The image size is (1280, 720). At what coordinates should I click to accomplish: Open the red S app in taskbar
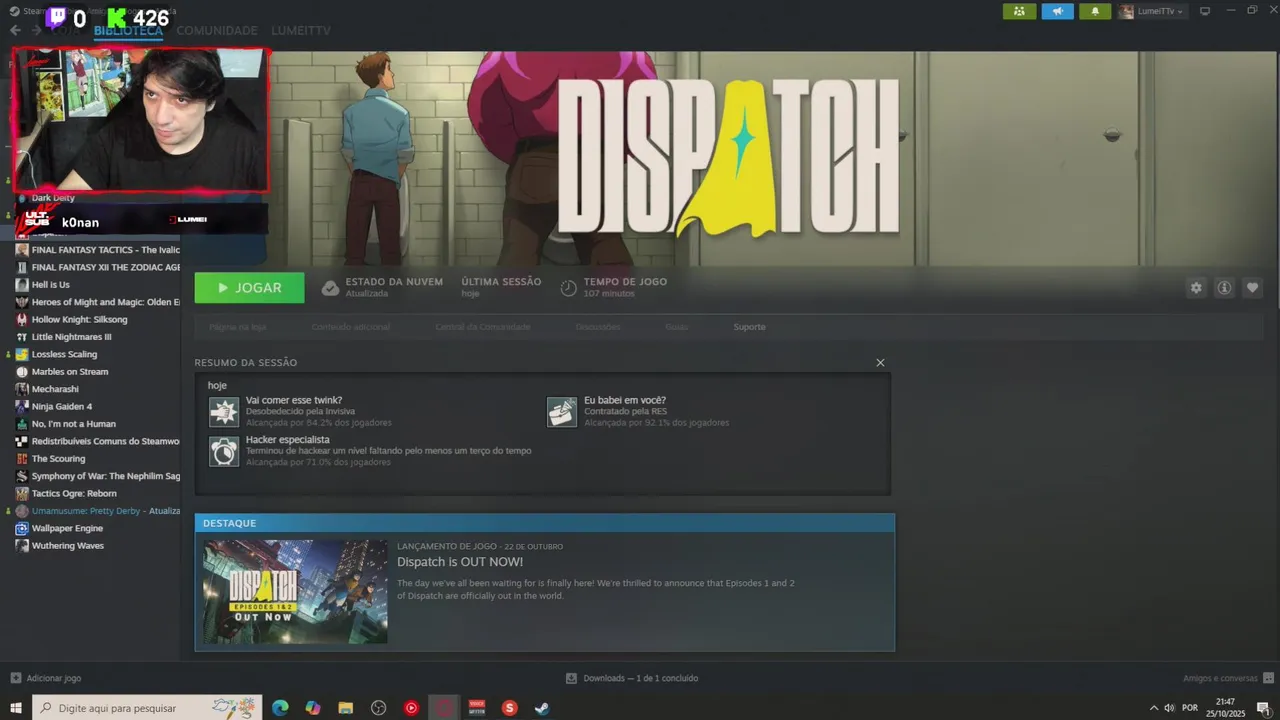tap(509, 708)
